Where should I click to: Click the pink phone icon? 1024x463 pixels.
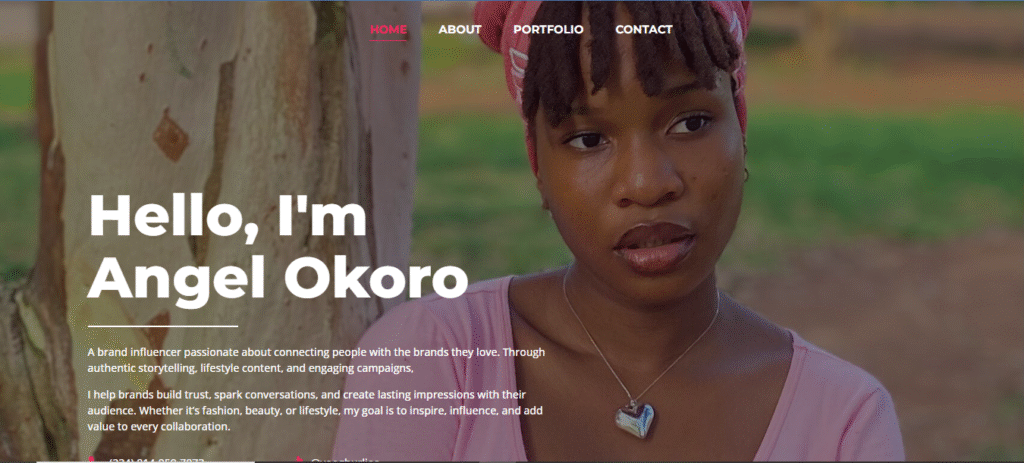tap(91, 460)
